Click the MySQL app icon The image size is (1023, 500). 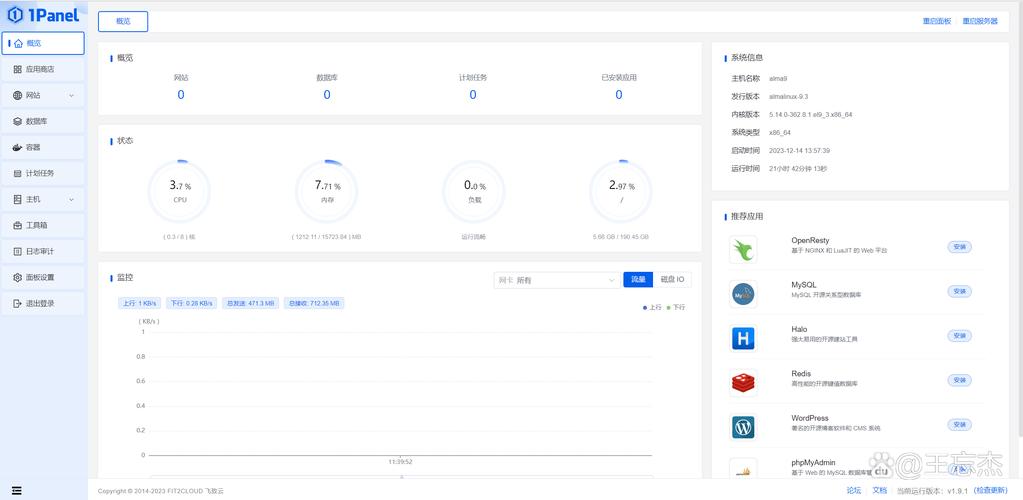pyautogui.click(x=743, y=294)
